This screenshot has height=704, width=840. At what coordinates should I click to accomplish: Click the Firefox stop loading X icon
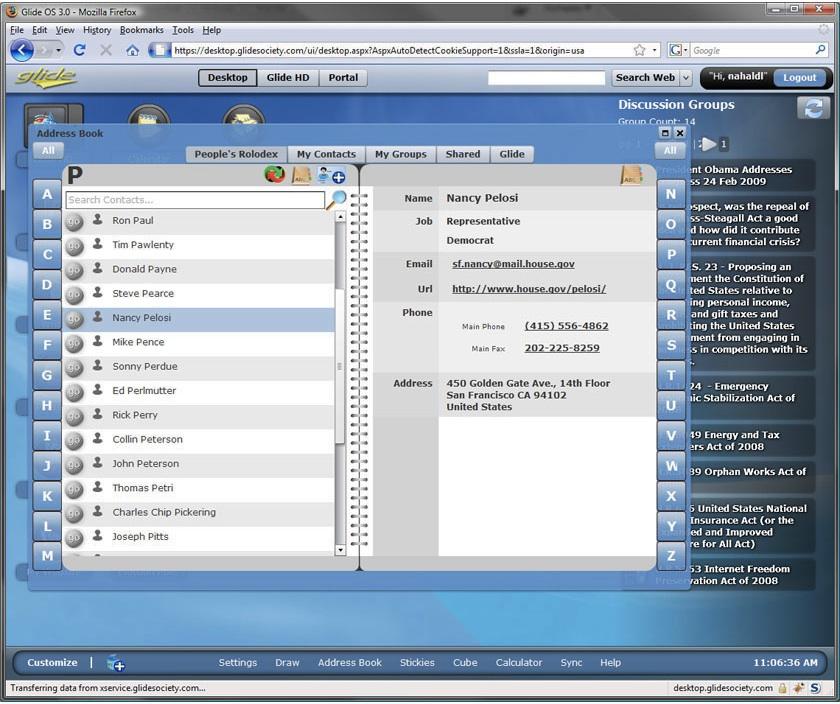pyautogui.click(x=106, y=50)
